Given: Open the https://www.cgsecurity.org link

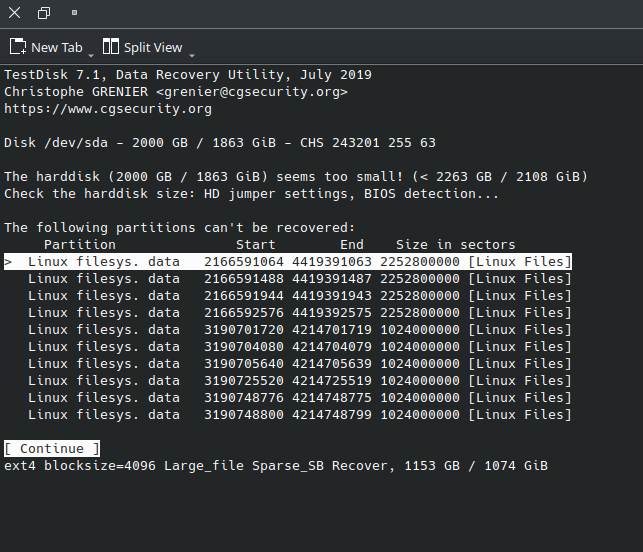Looking at the screenshot, I should (108, 109).
